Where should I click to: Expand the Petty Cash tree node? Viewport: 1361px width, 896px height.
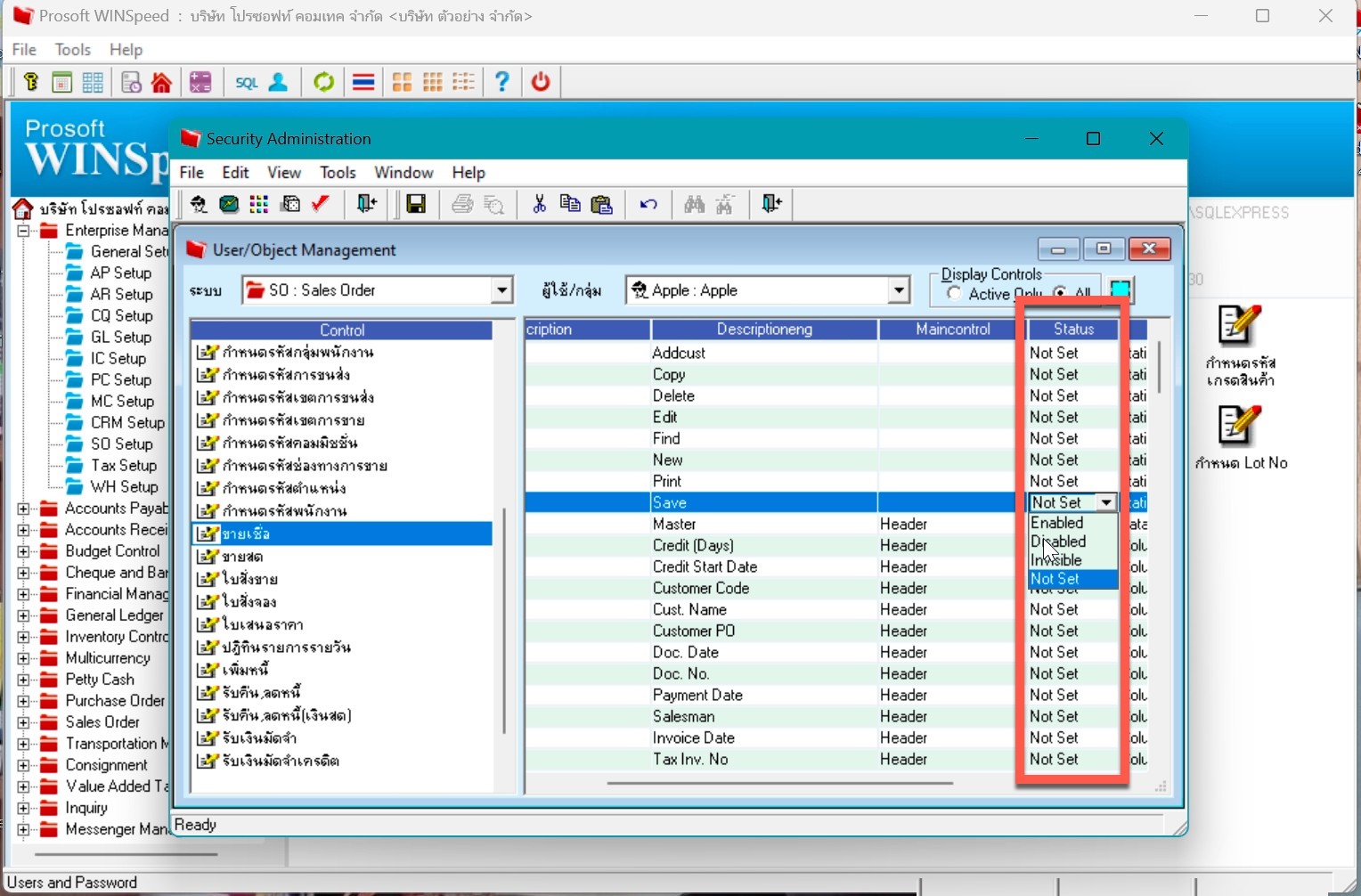coord(23,680)
